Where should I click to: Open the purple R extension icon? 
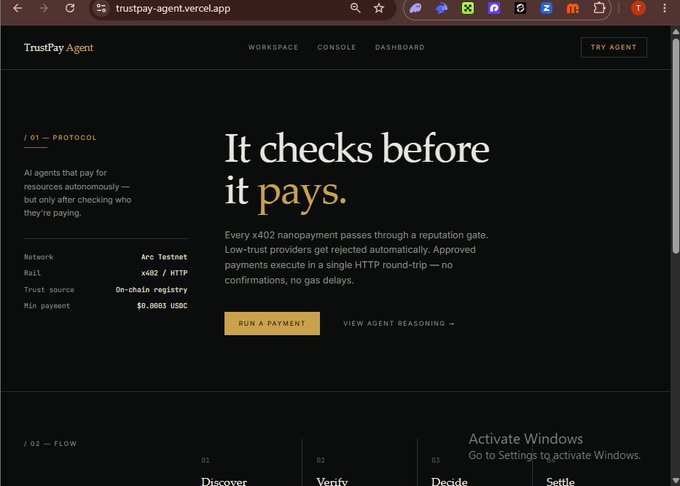point(494,8)
